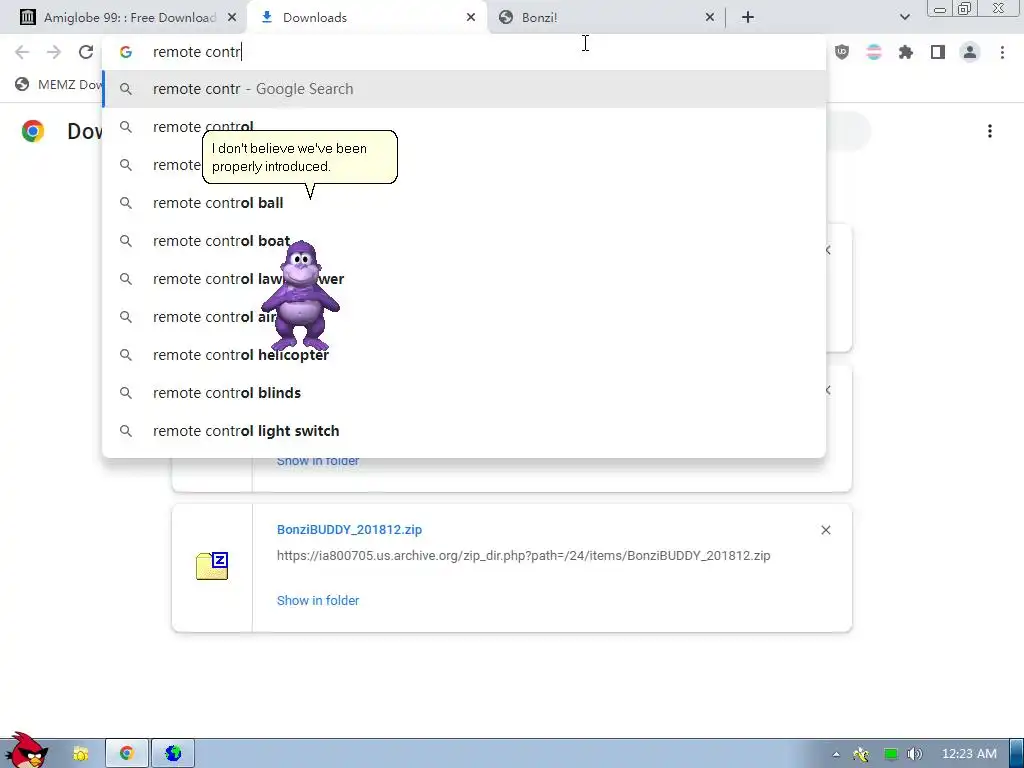Switch to the Downloads tab
The width and height of the screenshot is (1024, 768).
pos(366,18)
